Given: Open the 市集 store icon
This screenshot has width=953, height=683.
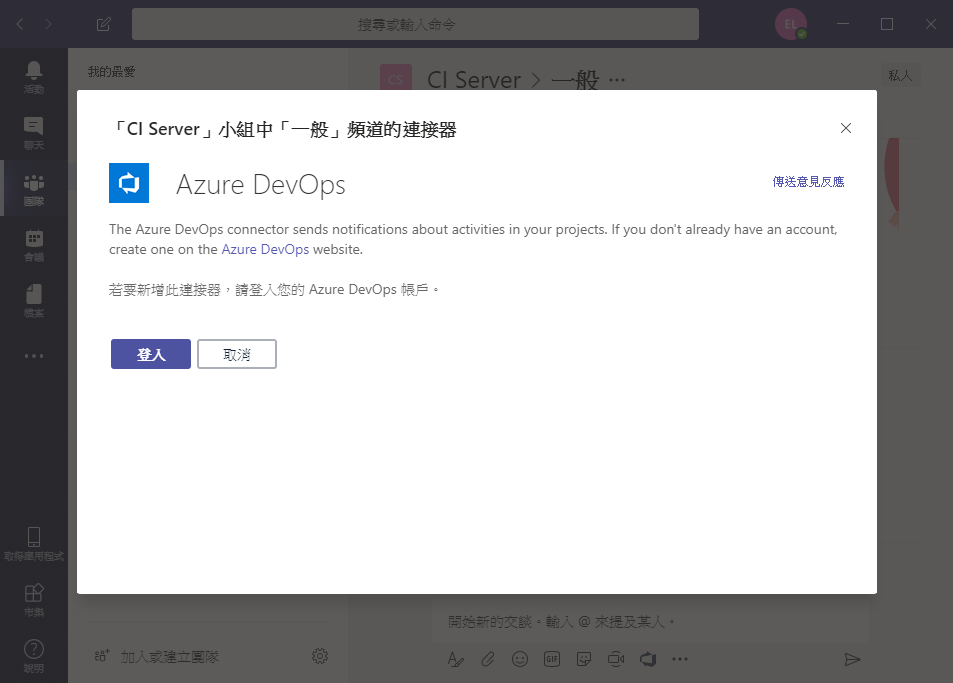Looking at the screenshot, I should (33, 600).
